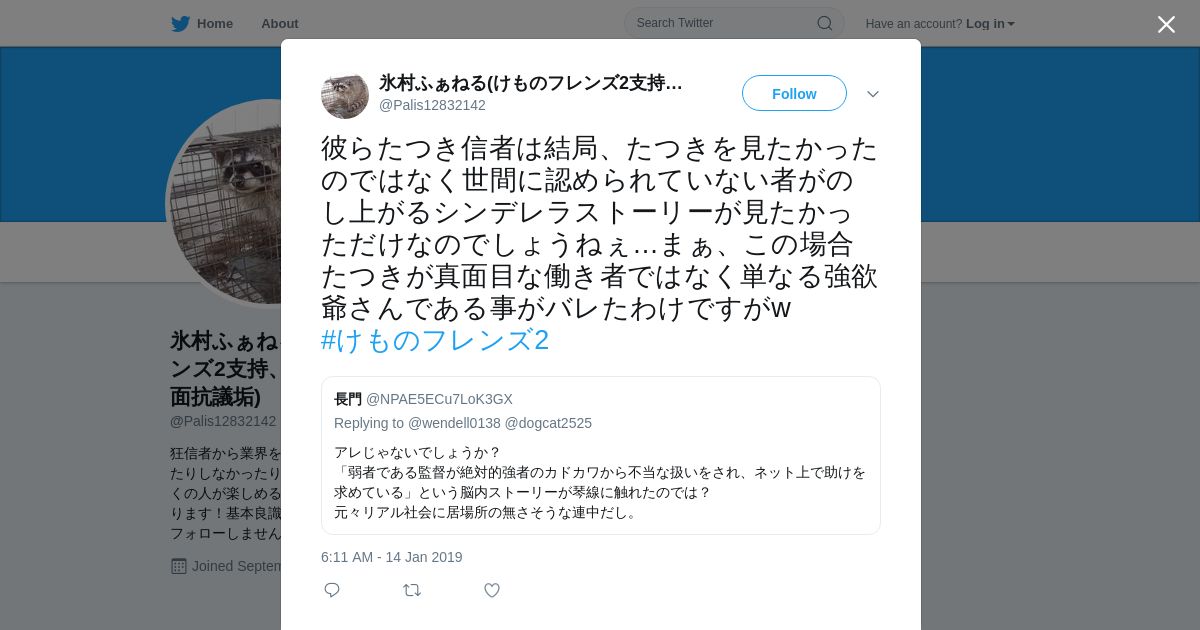Click the retweet arrows icon
Viewport: 1200px width, 630px height.
(x=412, y=590)
